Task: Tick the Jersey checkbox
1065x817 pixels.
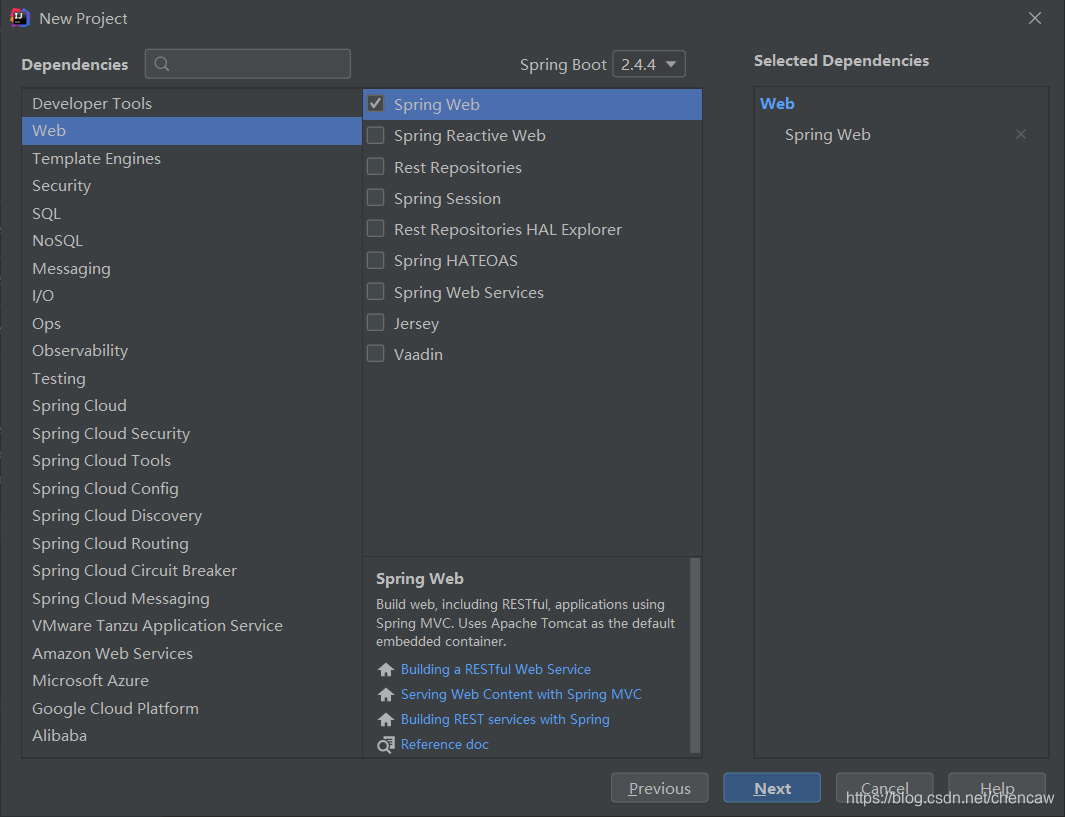Action: click(376, 323)
